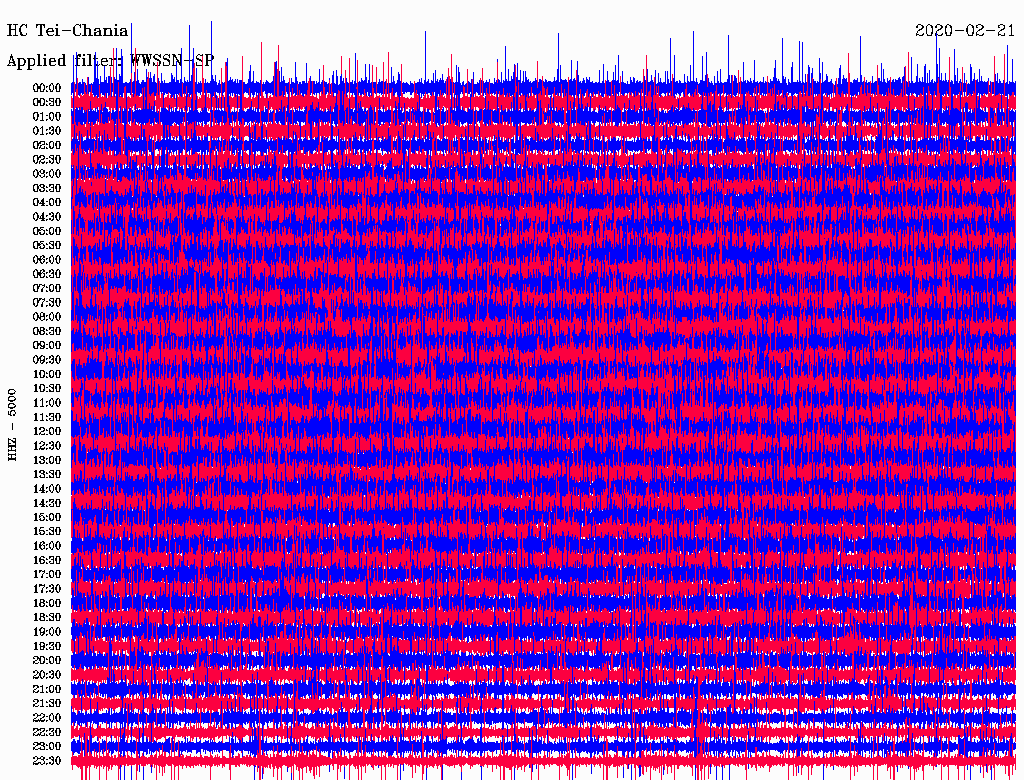The width and height of the screenshot is (1024, 780).
Task: Select the 12:30 time label
Action: (x=47, y=446)
